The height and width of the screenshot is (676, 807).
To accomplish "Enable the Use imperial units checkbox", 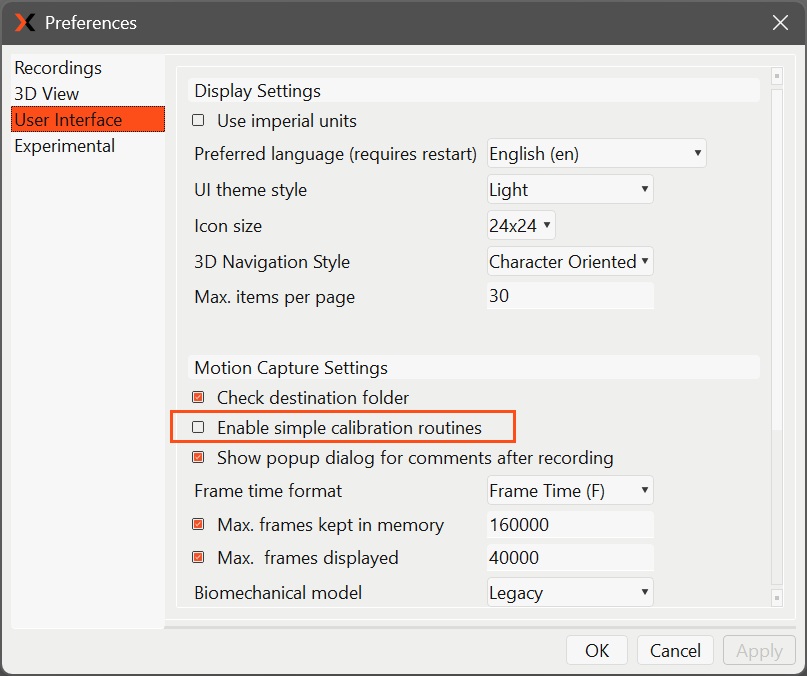I will click(198, 121).
